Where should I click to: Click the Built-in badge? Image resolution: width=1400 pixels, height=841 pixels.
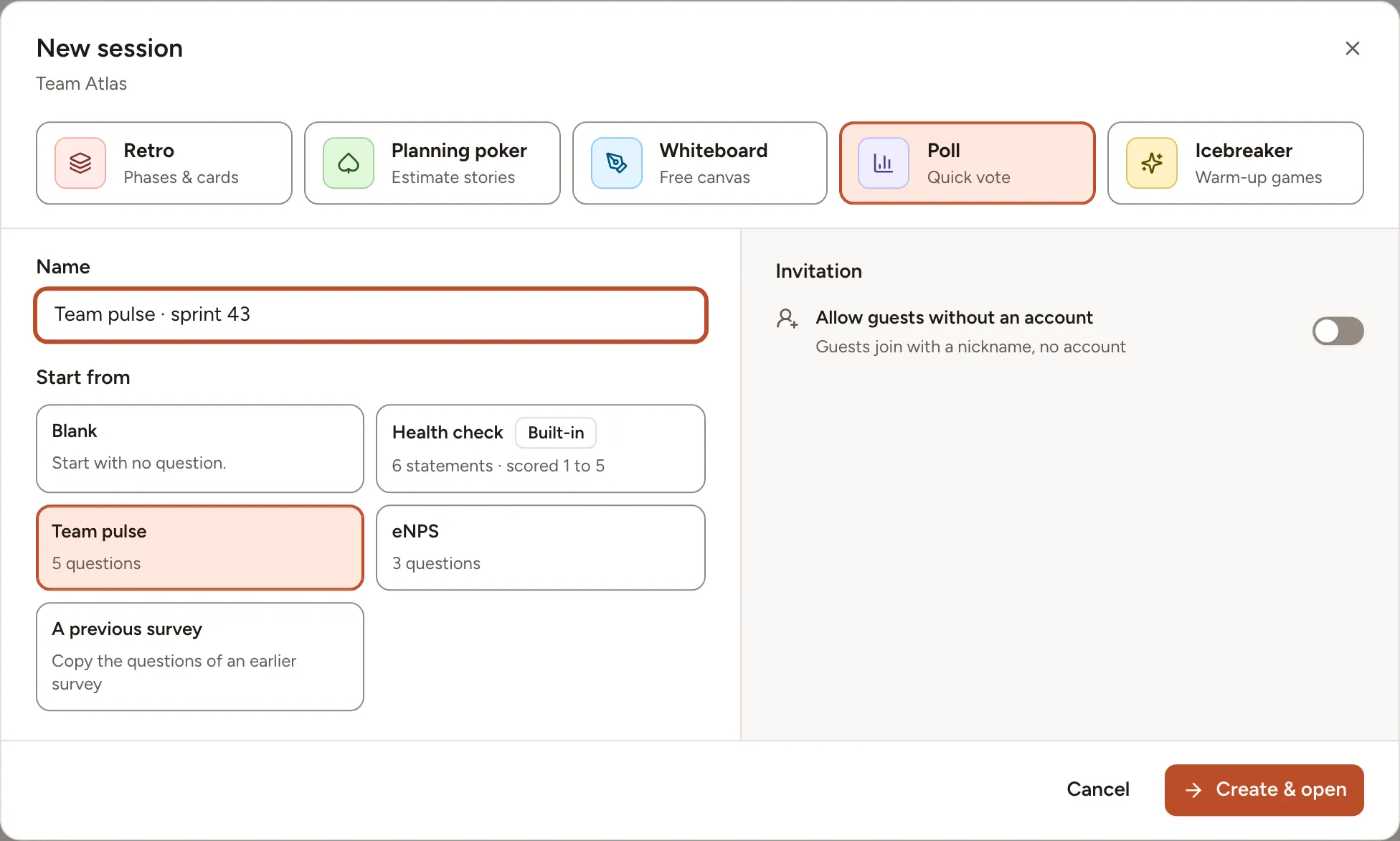pyautogui.click(x=556, y=433)
